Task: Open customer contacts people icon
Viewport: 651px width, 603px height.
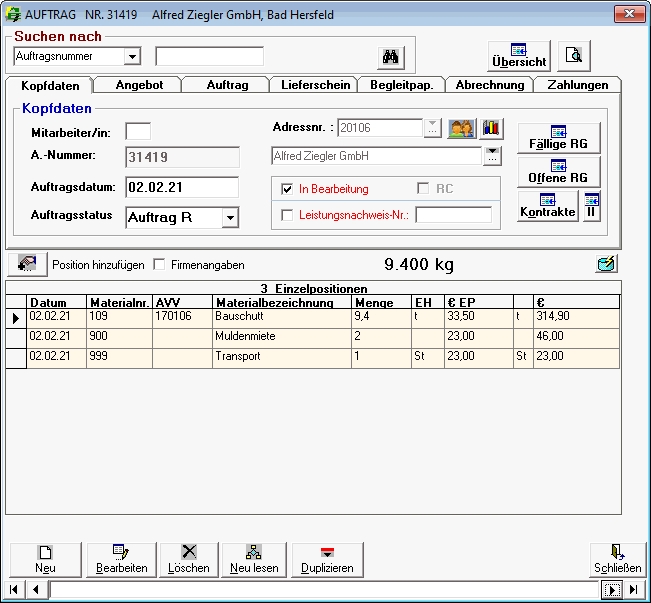Action: pos(462,128)
